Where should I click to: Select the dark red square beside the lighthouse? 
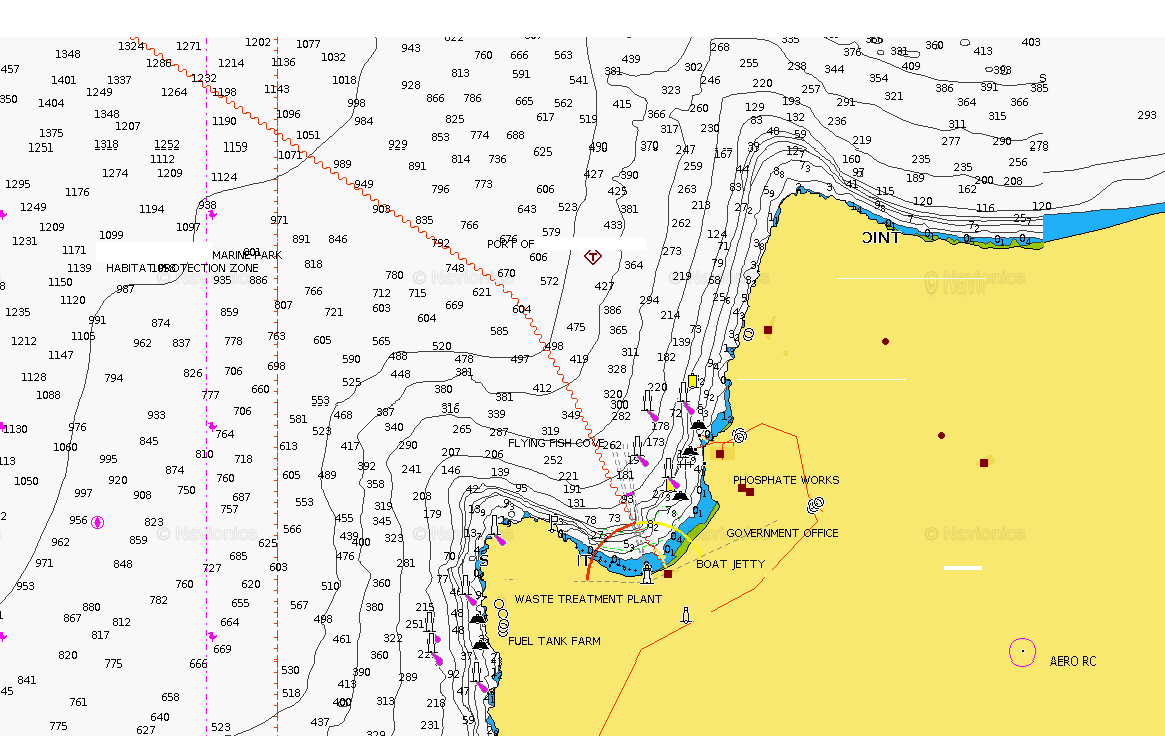point(668,574)
